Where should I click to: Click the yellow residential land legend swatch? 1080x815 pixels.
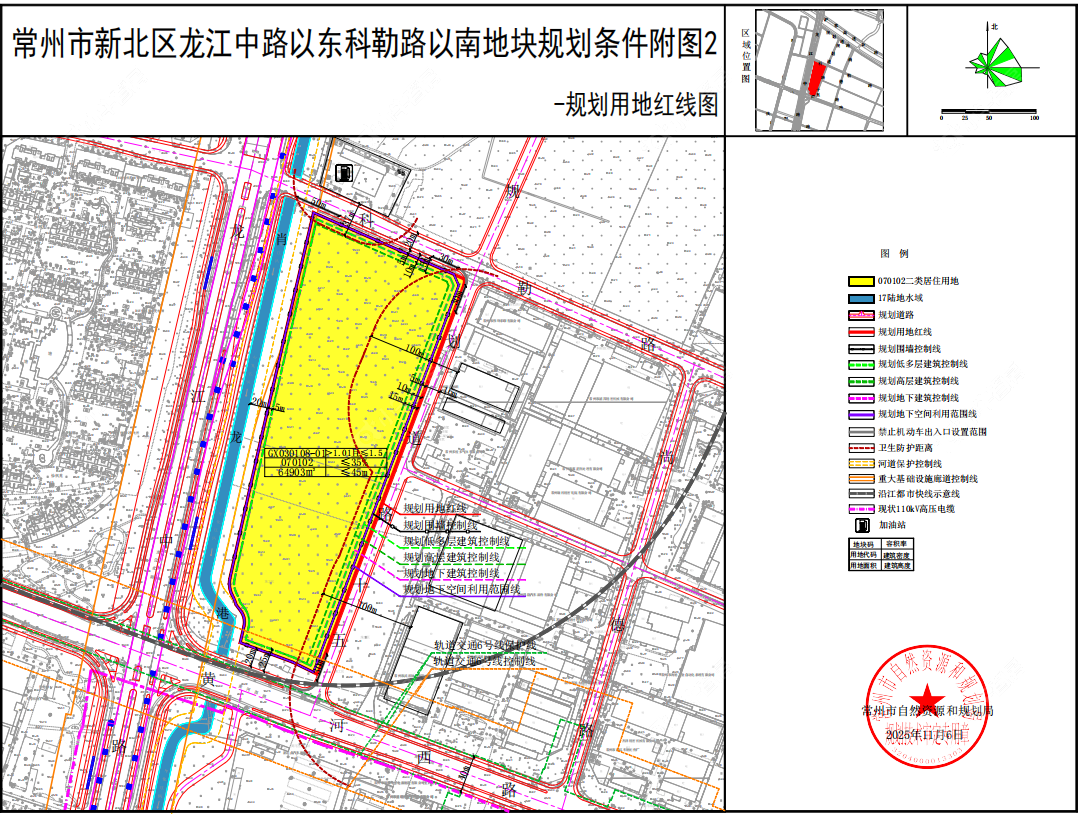tap(860, 281)
